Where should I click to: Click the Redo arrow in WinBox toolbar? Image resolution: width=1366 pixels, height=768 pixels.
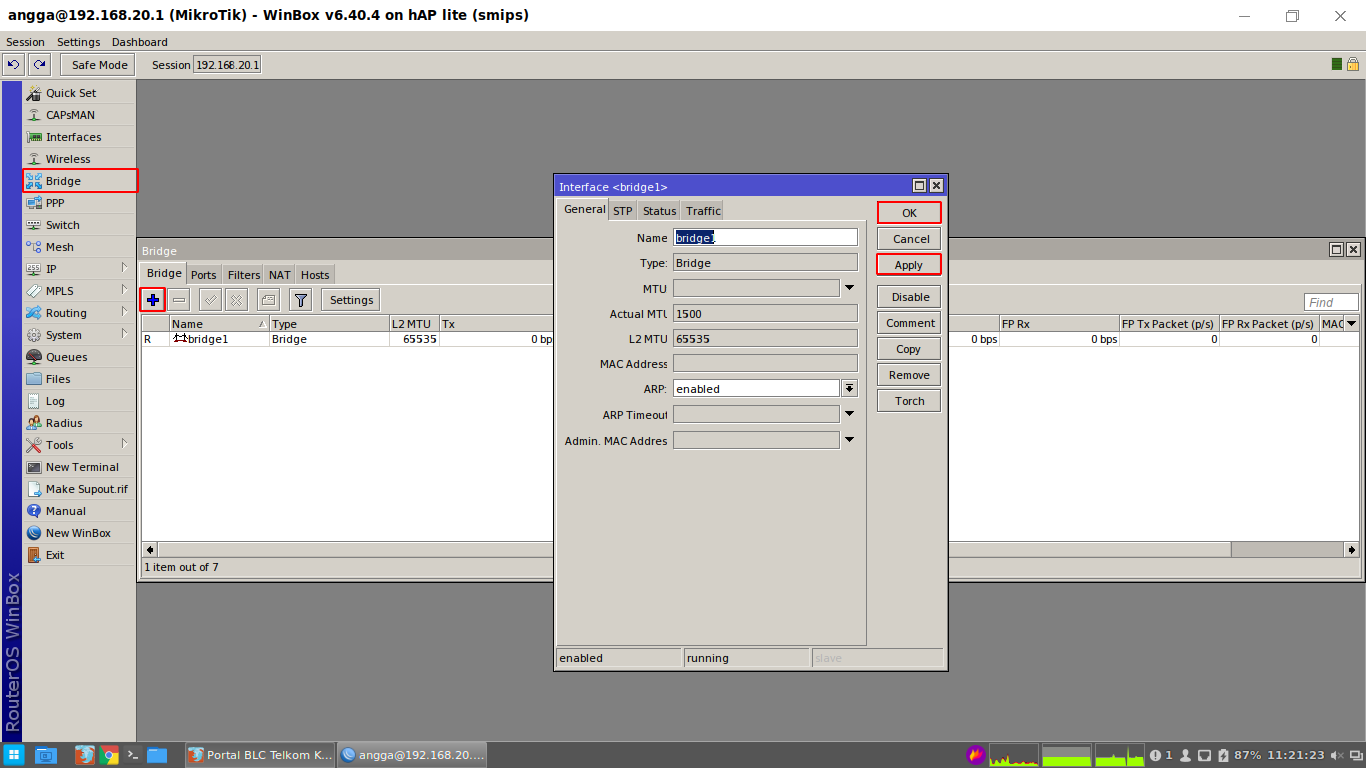click(x=38, y=64)
